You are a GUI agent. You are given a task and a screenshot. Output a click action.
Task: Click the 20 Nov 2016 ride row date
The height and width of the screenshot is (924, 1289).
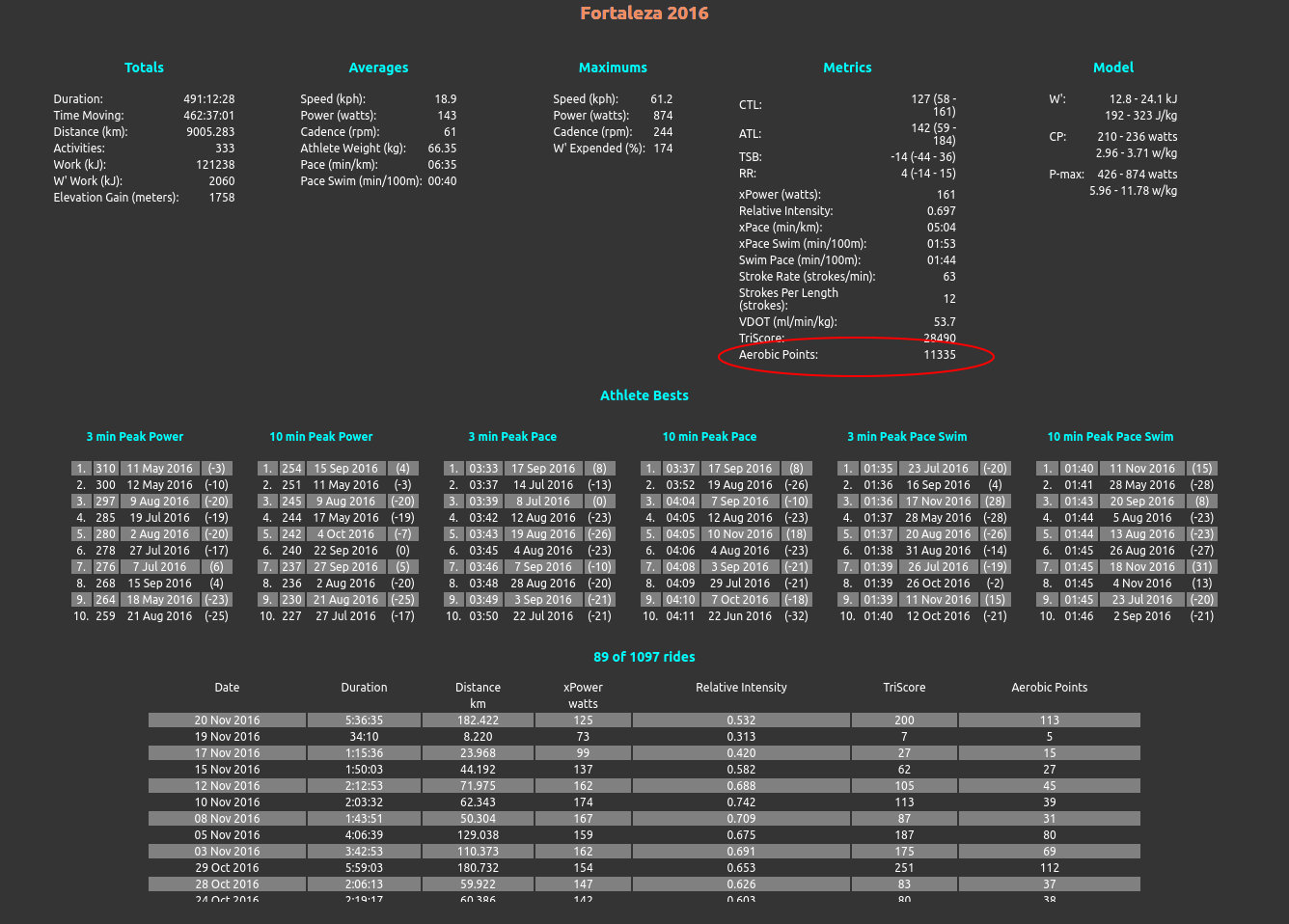[227, 720]
